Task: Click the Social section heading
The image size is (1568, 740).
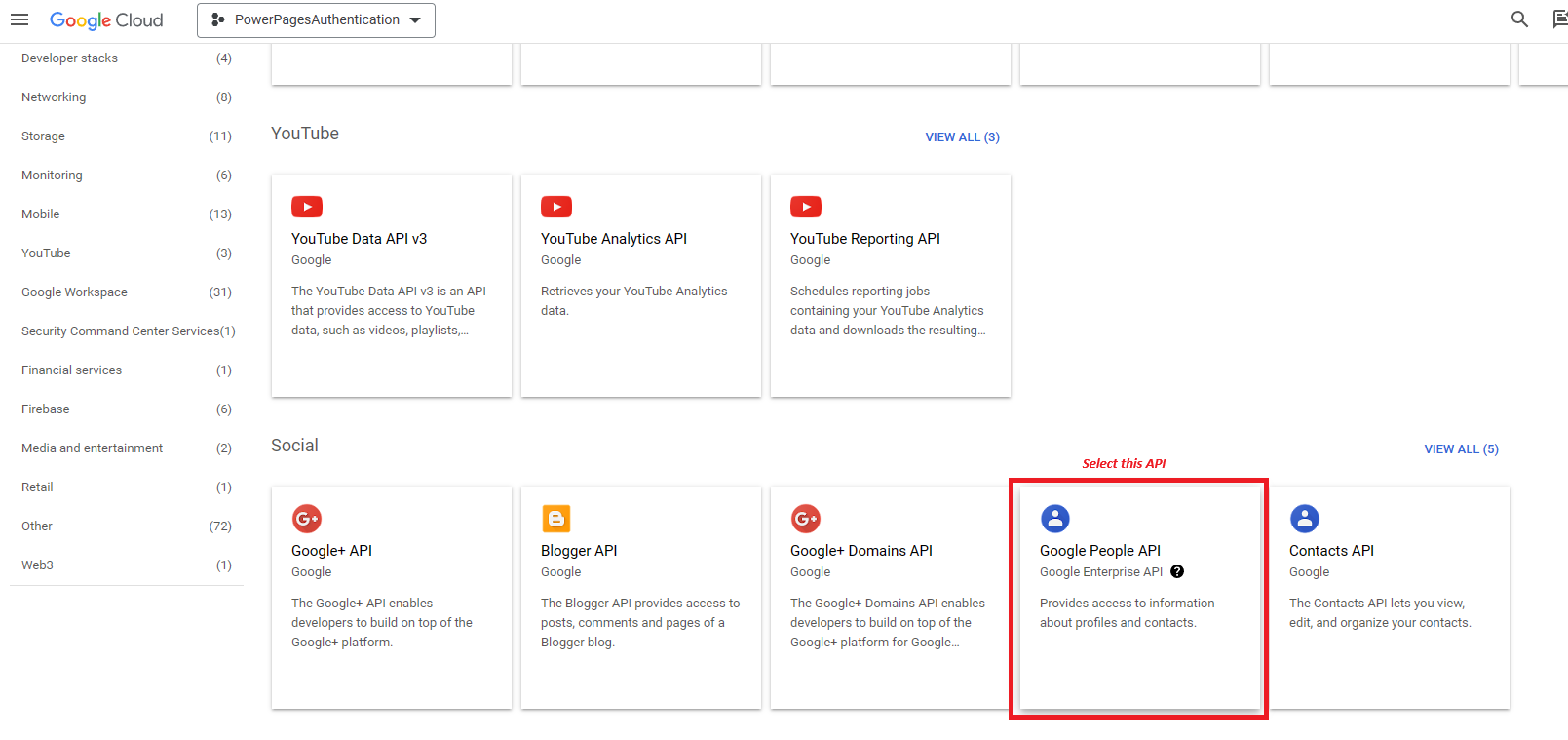Action: click(x=294, y=446)
